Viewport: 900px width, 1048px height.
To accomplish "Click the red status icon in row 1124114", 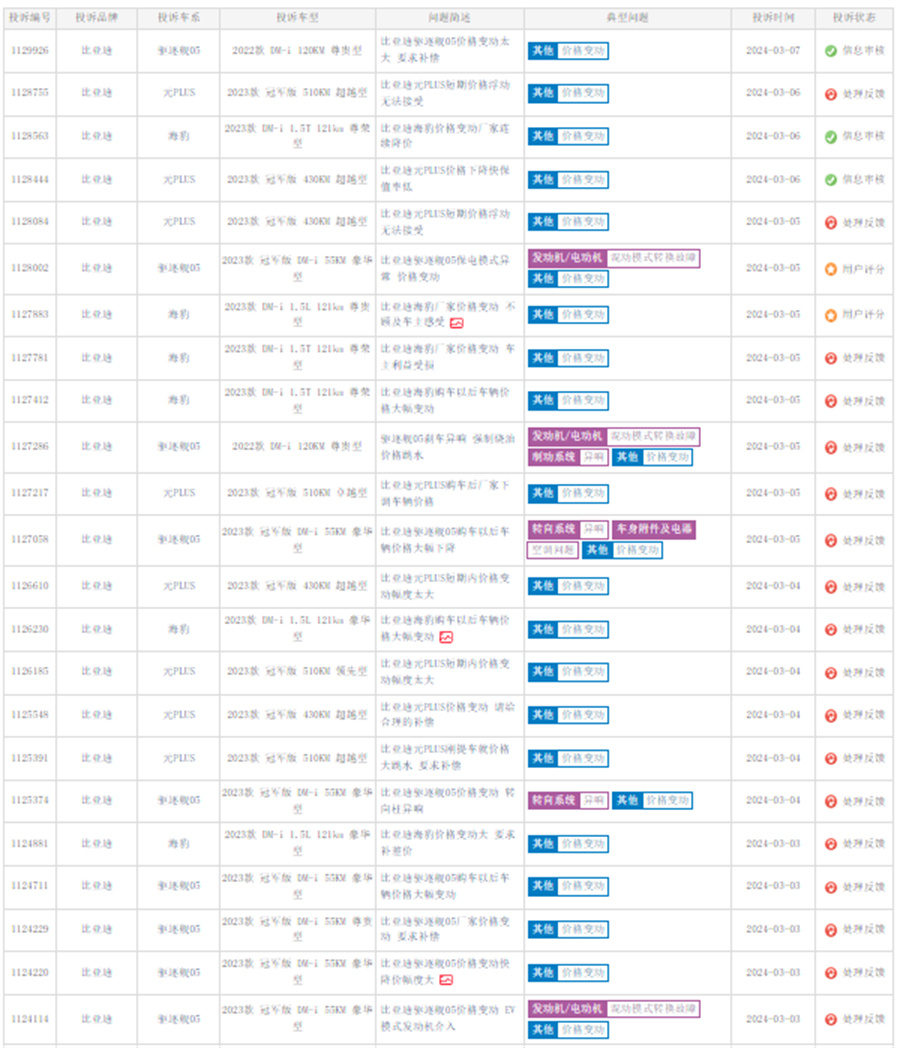I will (x=831, y=1019).
